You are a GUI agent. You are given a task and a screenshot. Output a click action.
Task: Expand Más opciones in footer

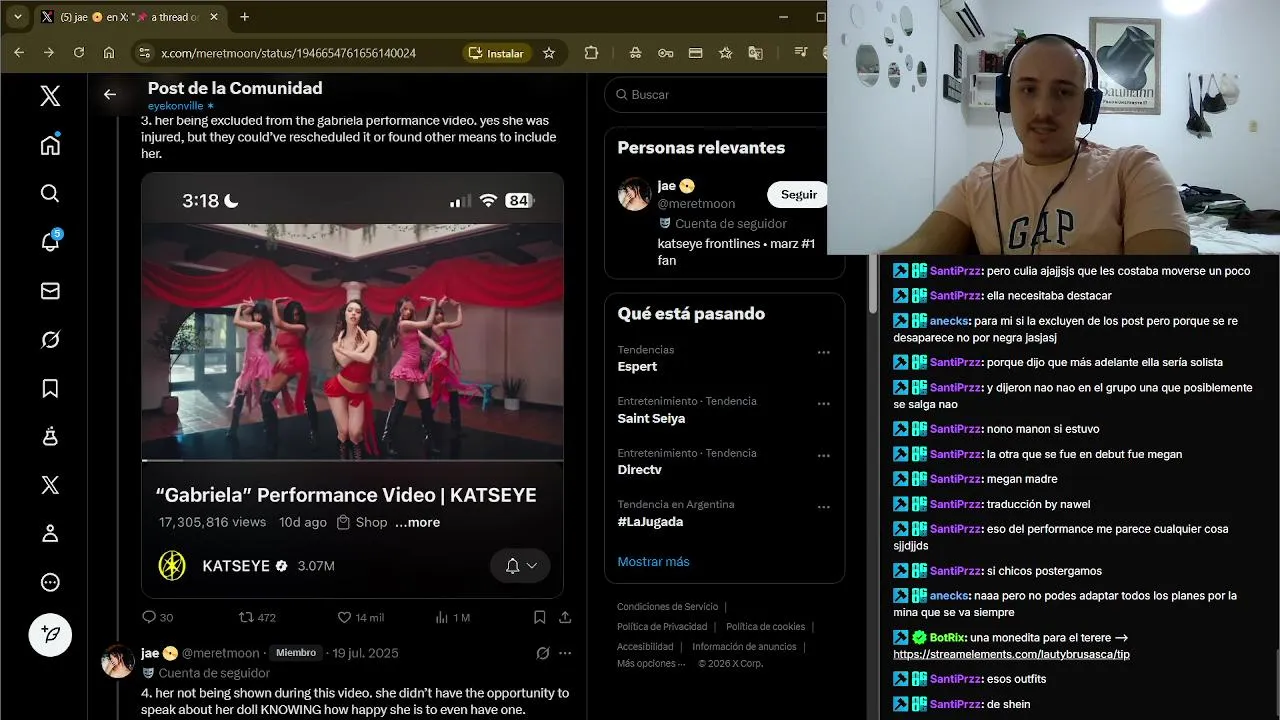[651, 663]
